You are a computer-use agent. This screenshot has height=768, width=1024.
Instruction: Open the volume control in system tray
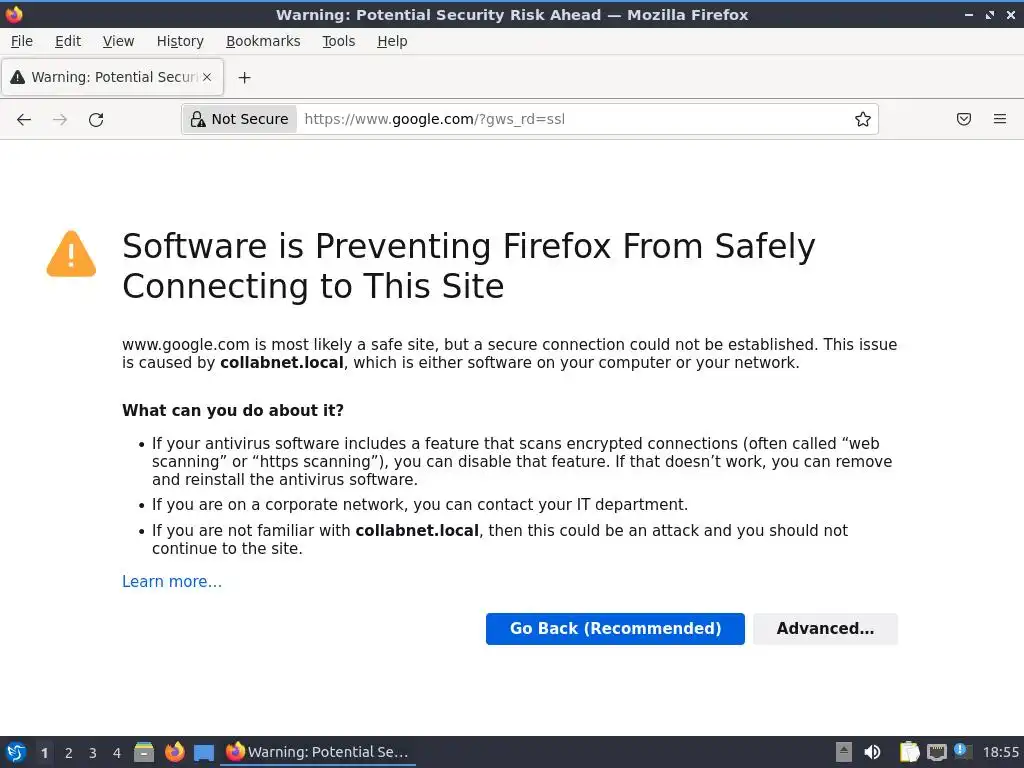[872, 752]
